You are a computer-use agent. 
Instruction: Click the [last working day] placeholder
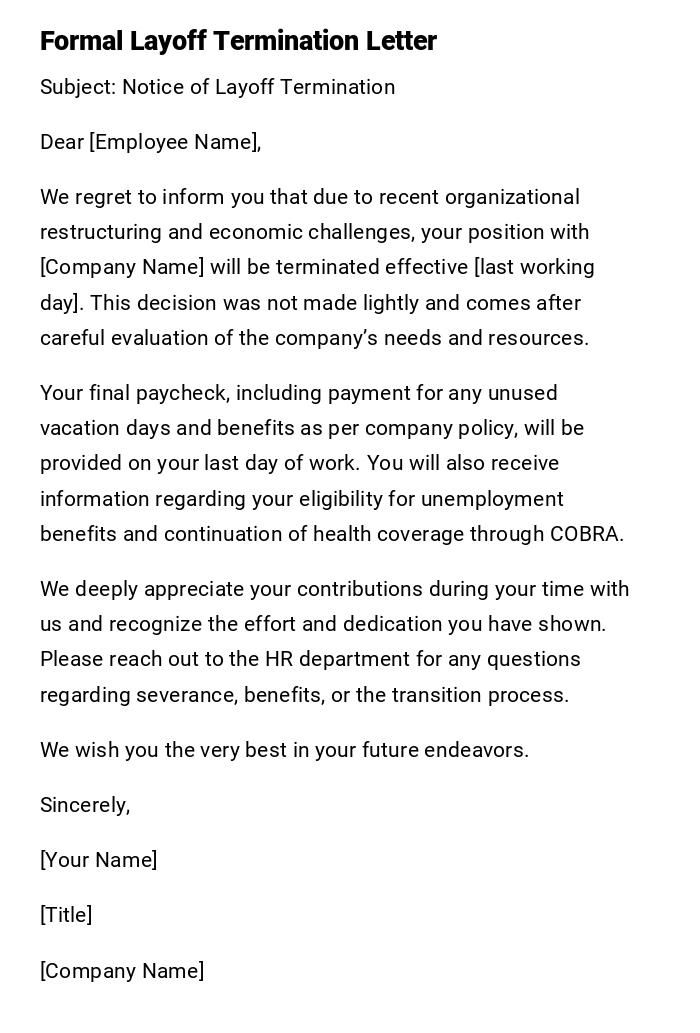click(534, 267)
